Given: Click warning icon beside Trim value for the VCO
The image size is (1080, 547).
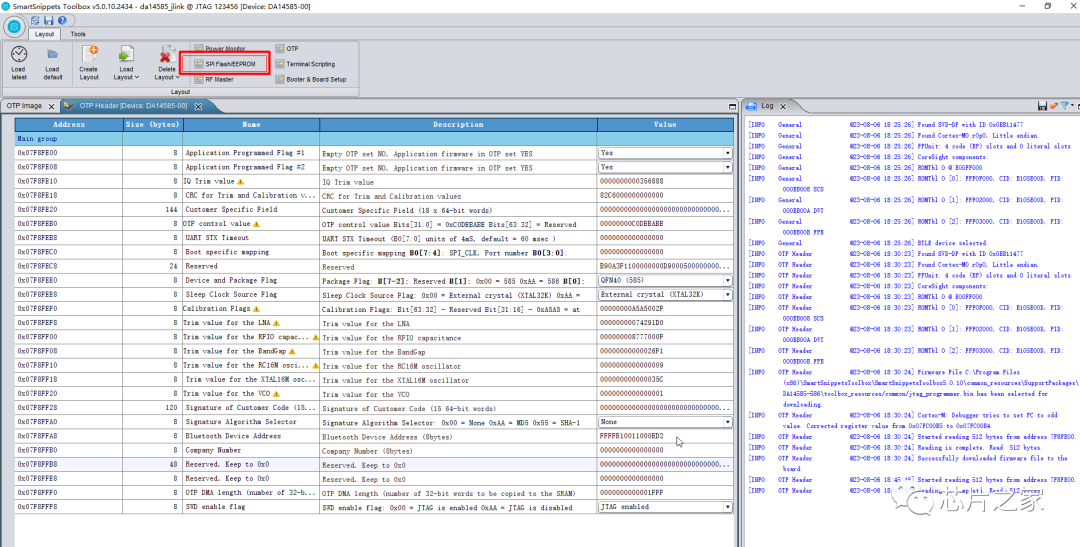Looking at the screenshot, I should click(276, 393).
